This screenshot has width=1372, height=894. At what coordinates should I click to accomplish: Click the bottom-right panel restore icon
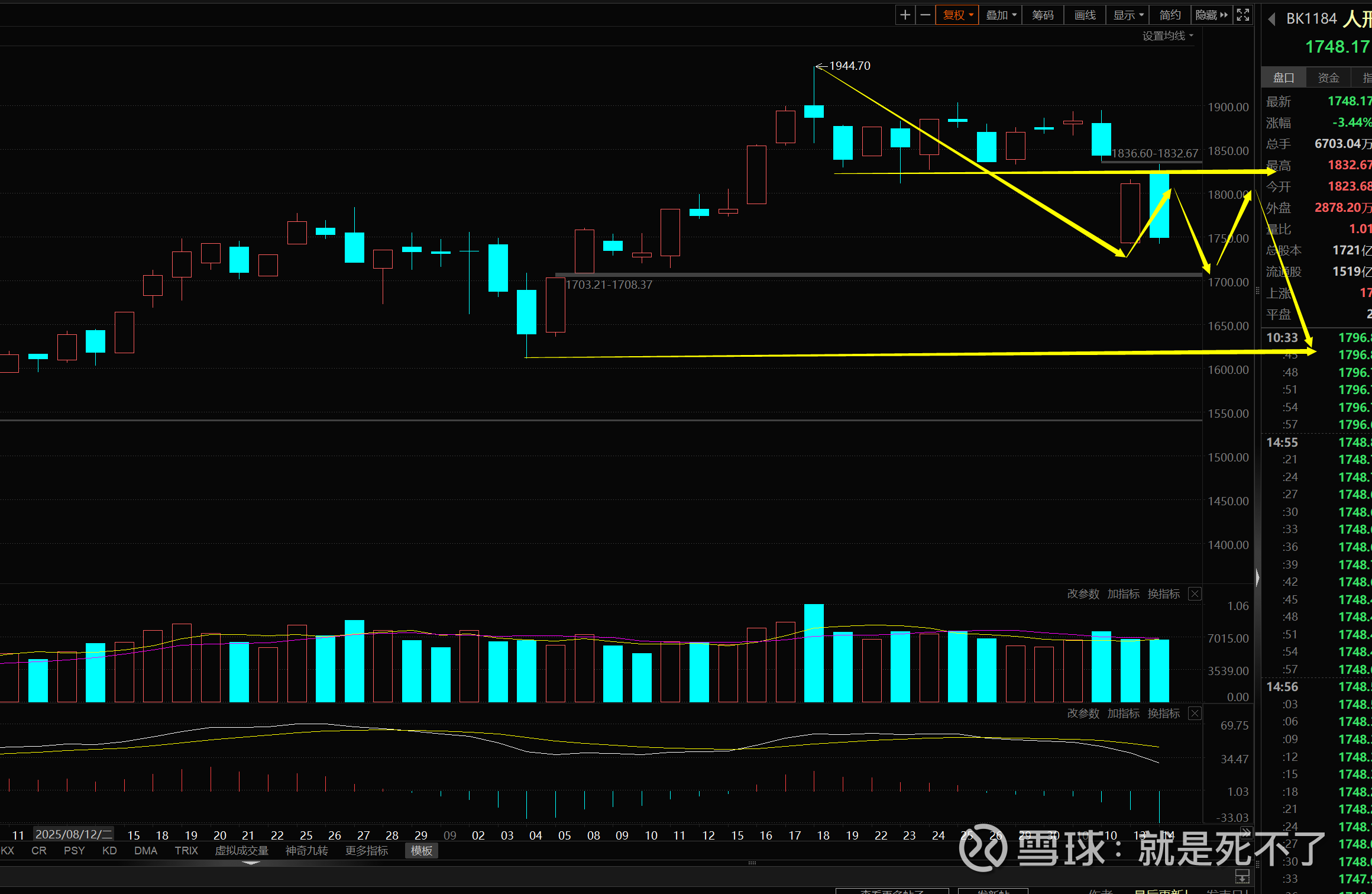[1242, 876]
